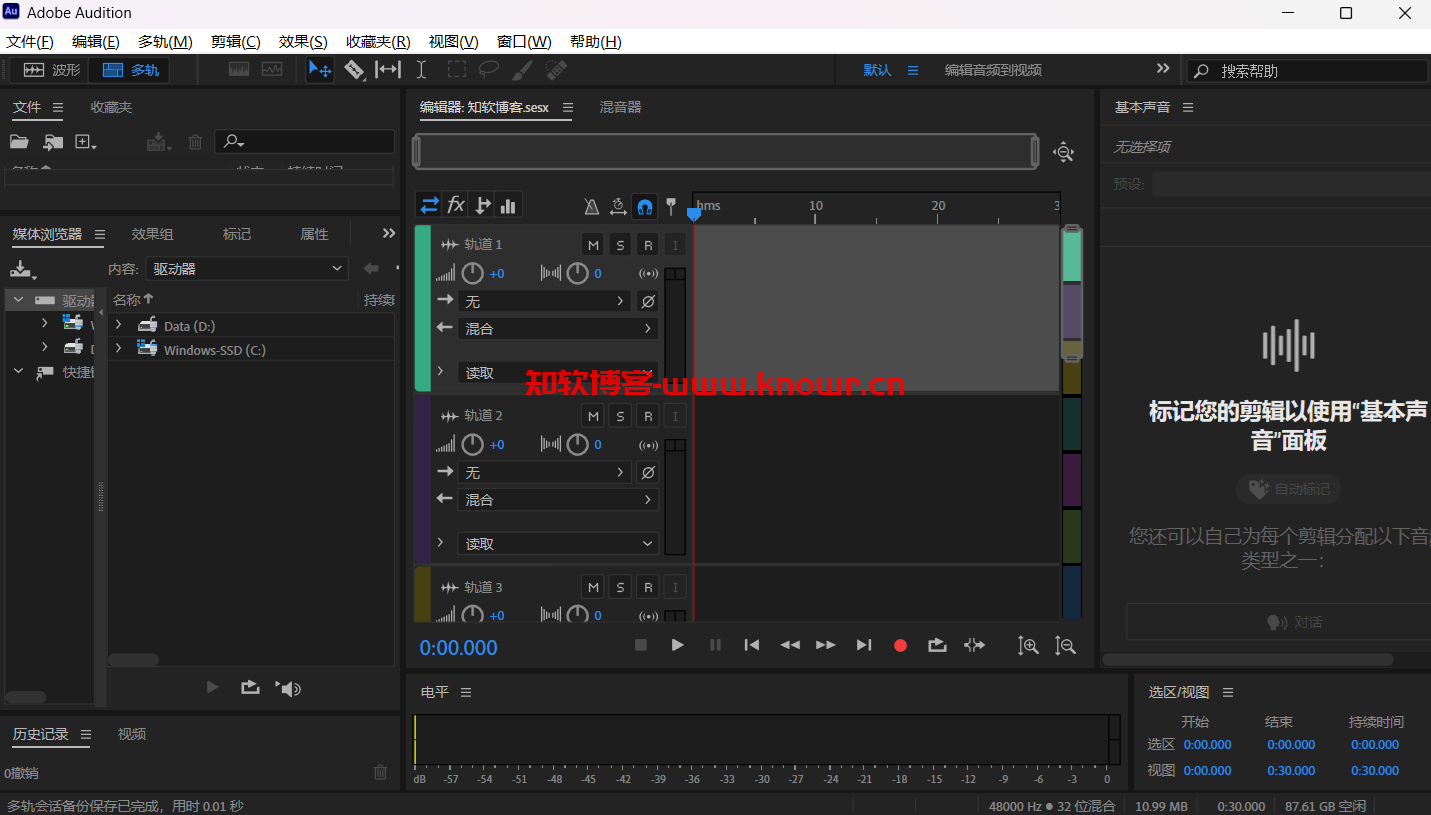Screen dimensions: 1431x815
Task: Toggle snapping magnet icon
Action: point(645,206)
